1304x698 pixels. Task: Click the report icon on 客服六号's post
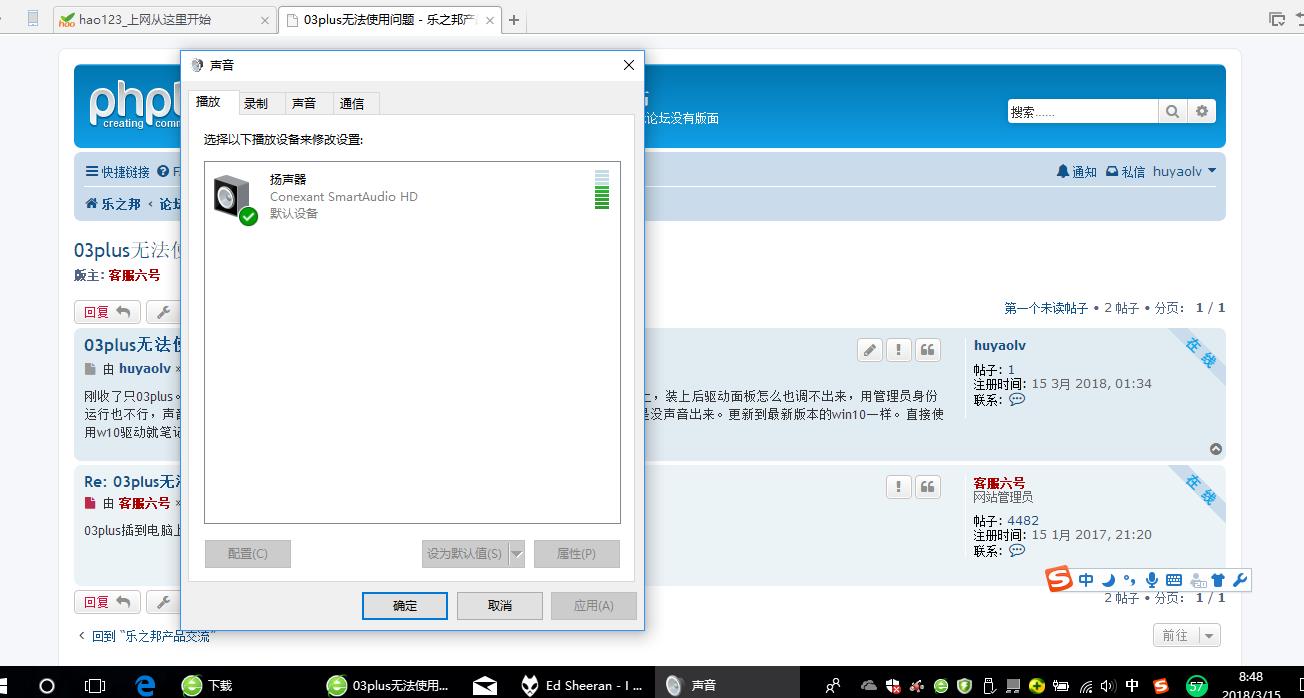898,486
